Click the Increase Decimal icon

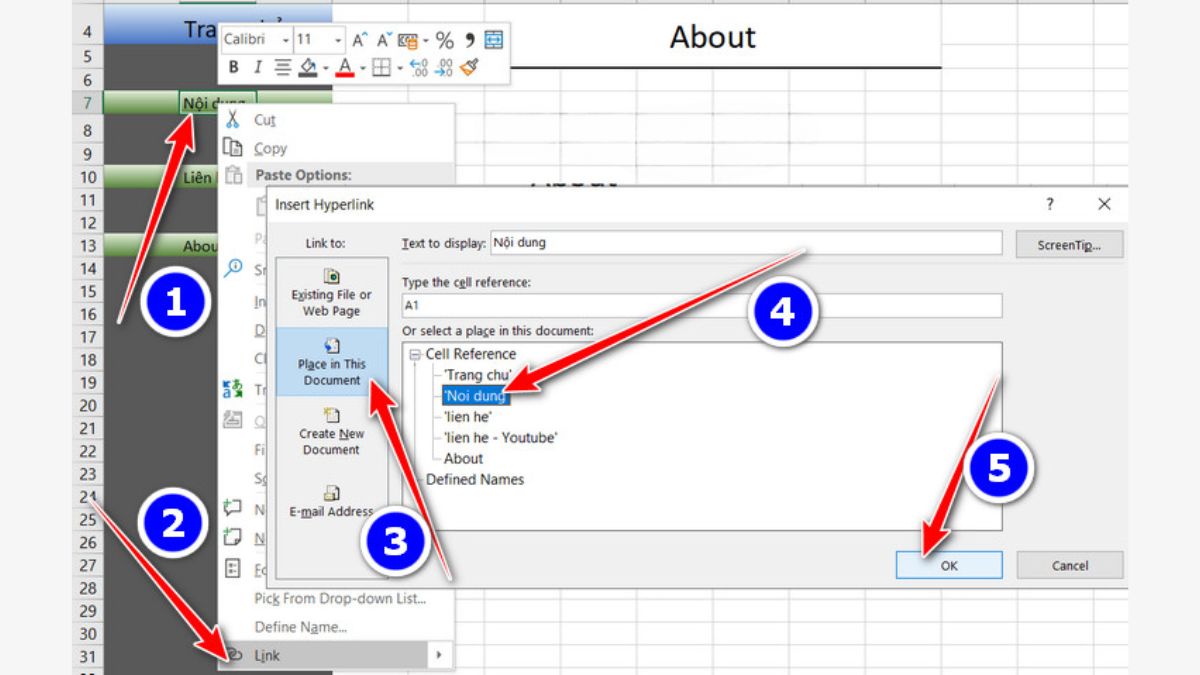tap(419, 68)
